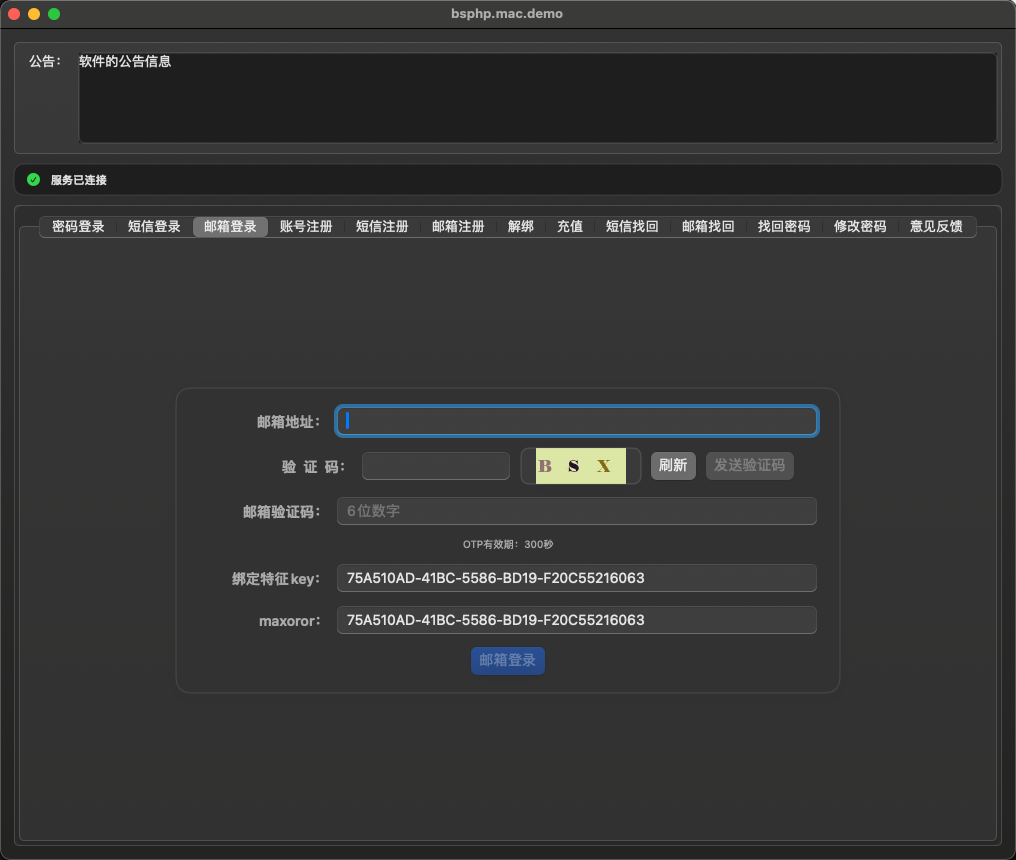Viewport: 1016px width, 860px height.
Task: Click the maxoror input field
Action: coord(577,620)
